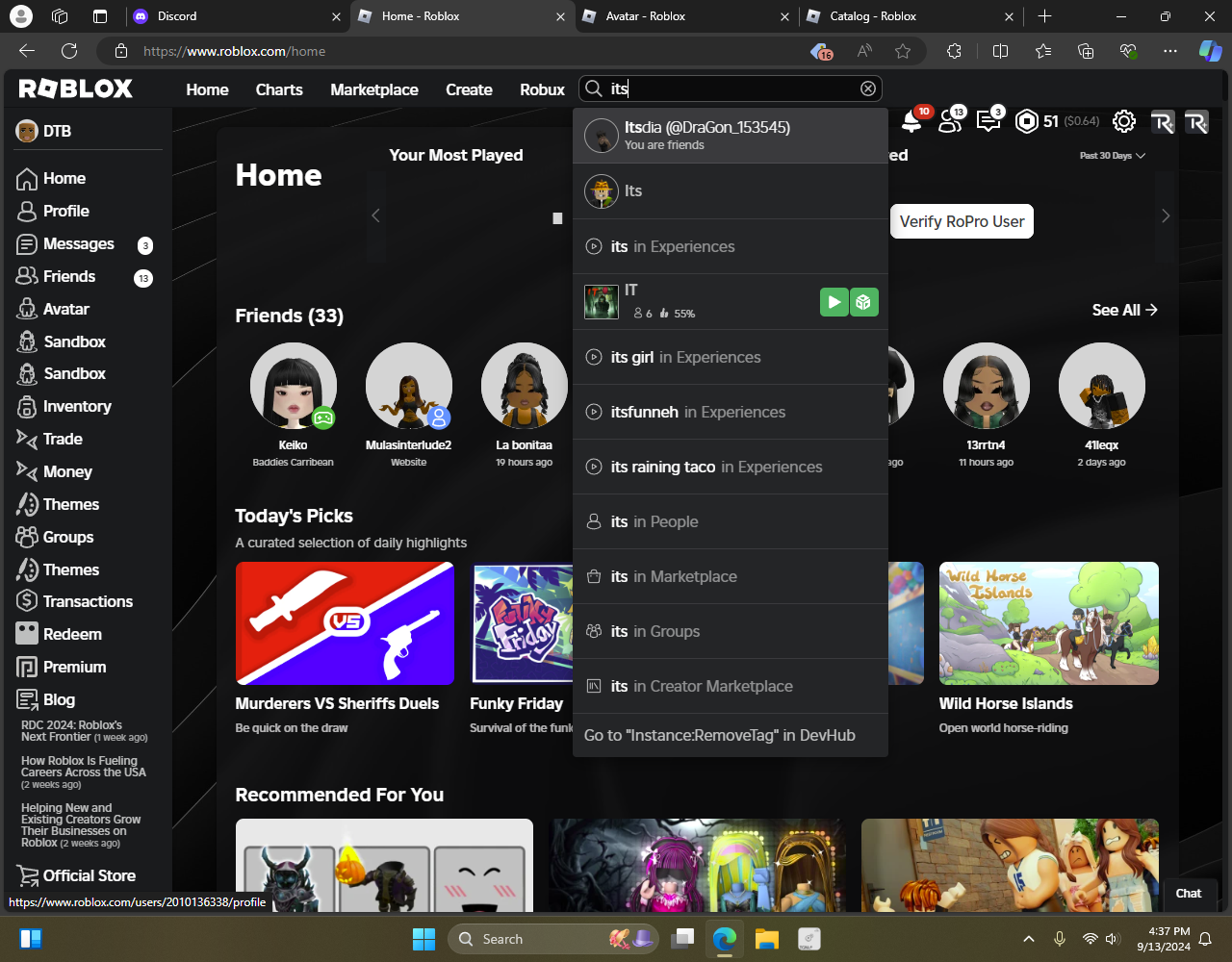The image size is (1232, 962).
Task: Click the read aloud icon
Action: 864,51
